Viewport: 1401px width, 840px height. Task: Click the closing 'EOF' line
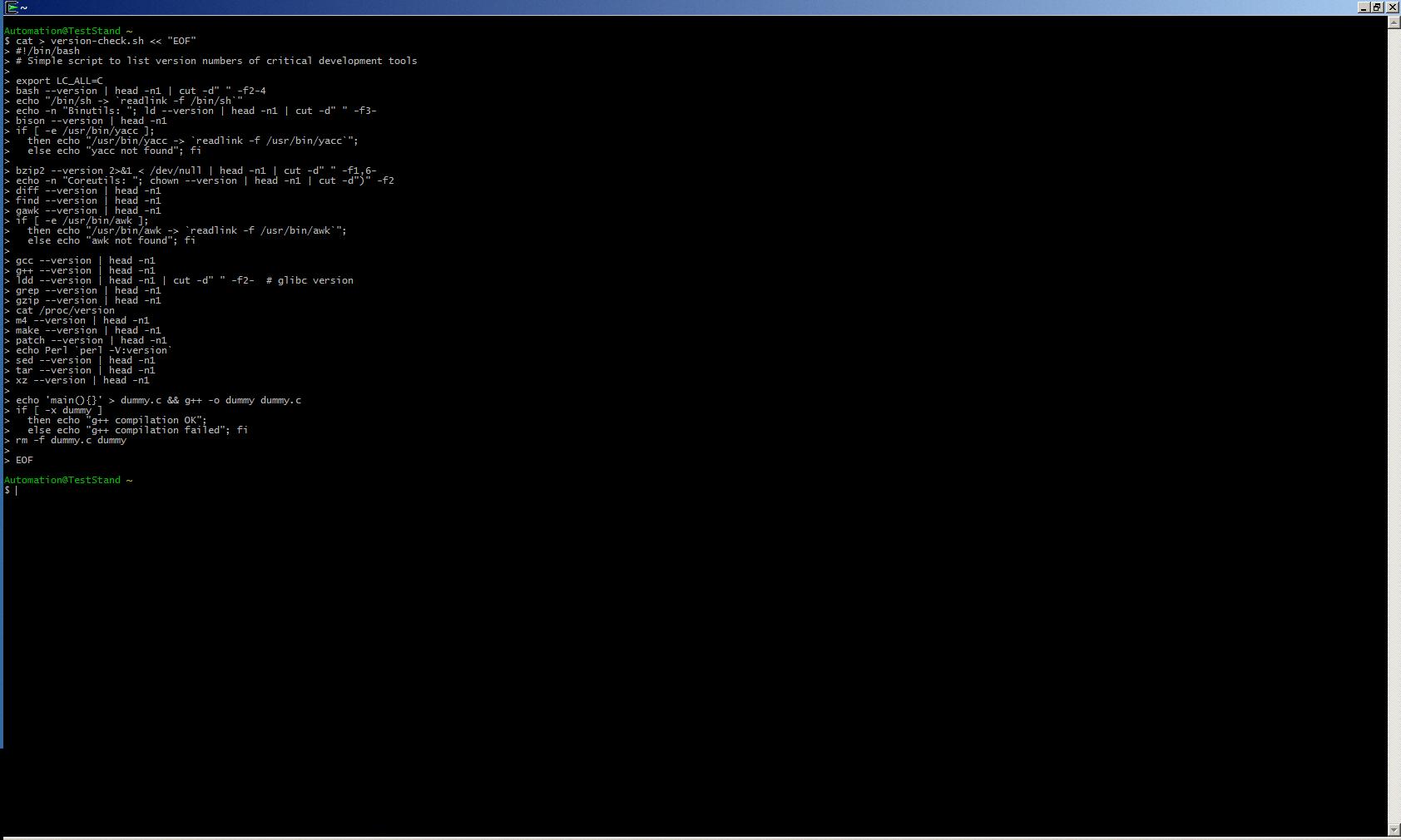click(24, 460)
